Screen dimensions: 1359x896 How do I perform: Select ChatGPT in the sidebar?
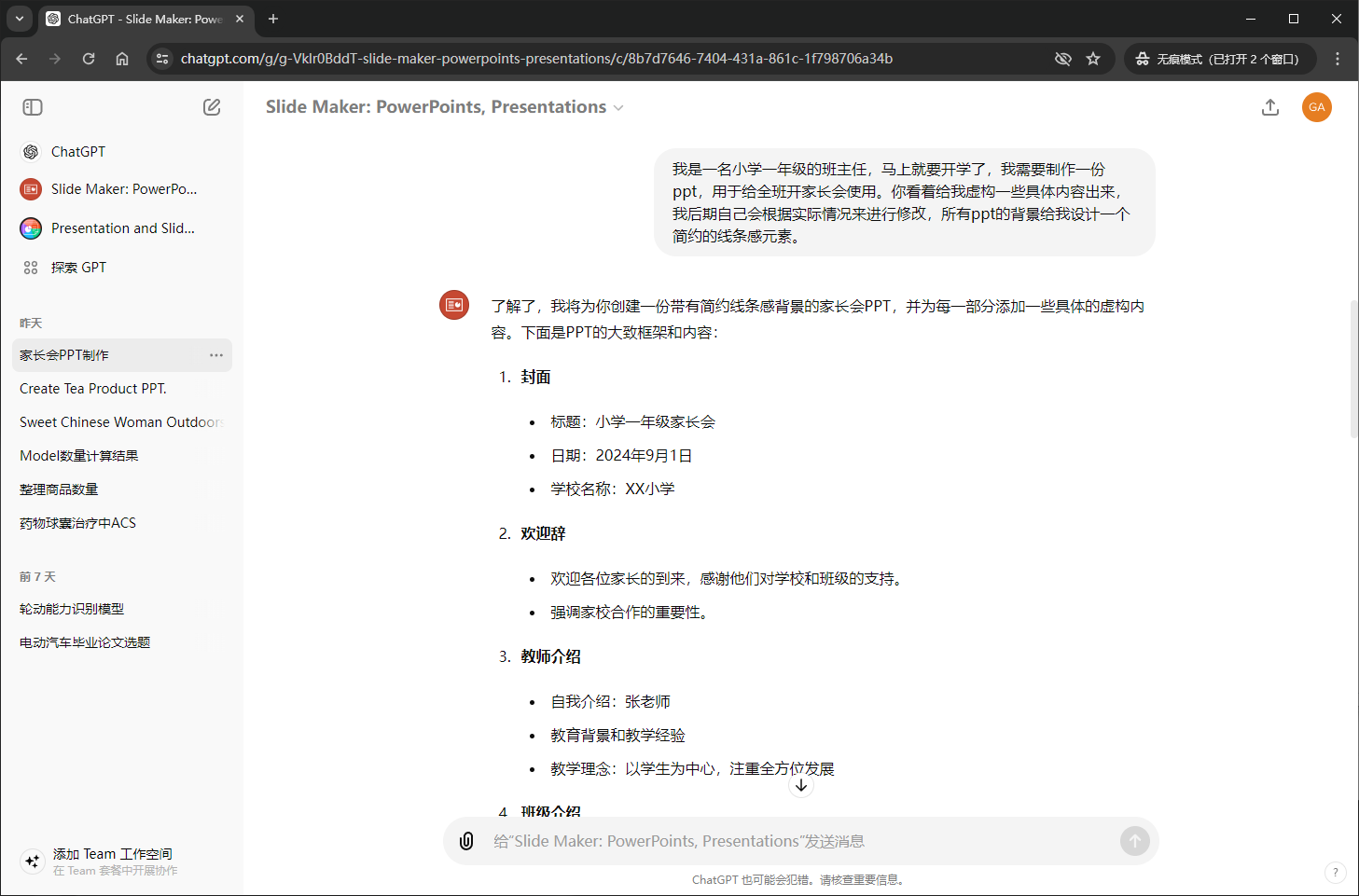pyautogui.click(x=77, y=152)
